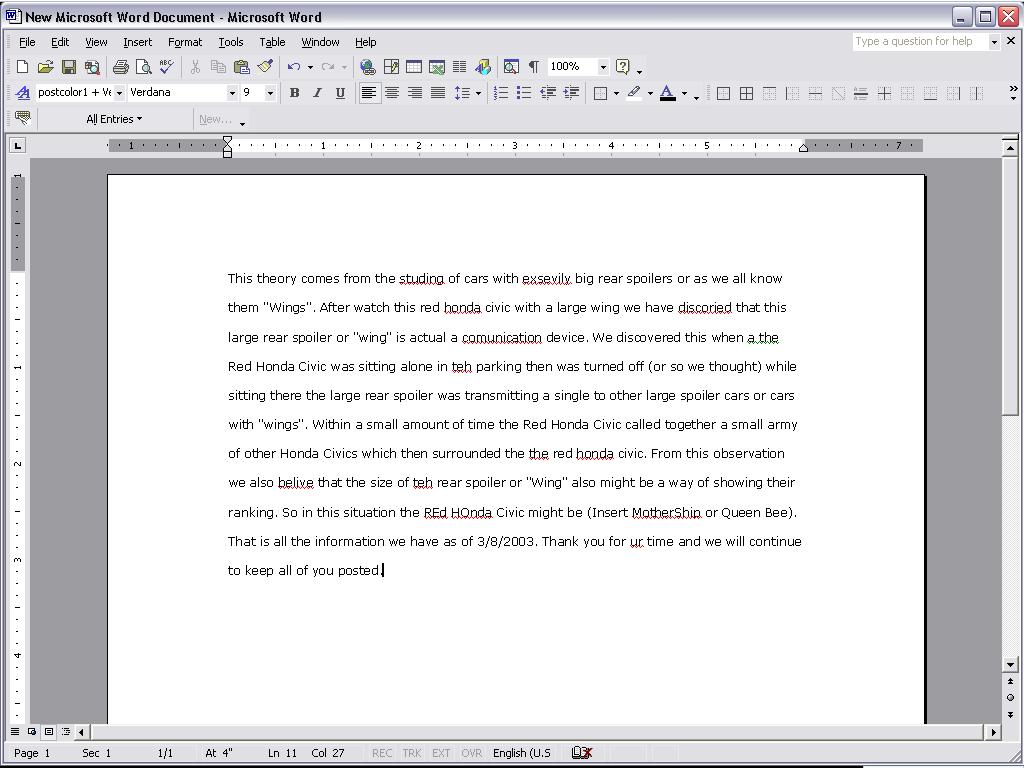Select the Format Painter tool
The width and height of the screenshot is (1024, 768).
point(265,67)
